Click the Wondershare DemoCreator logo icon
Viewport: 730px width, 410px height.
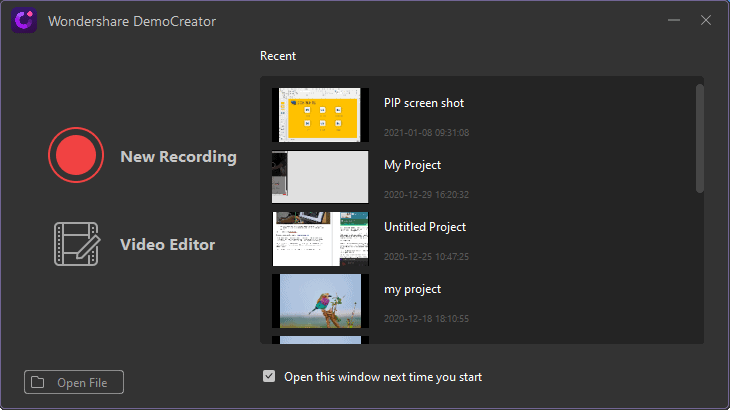[x=24, y=20]
